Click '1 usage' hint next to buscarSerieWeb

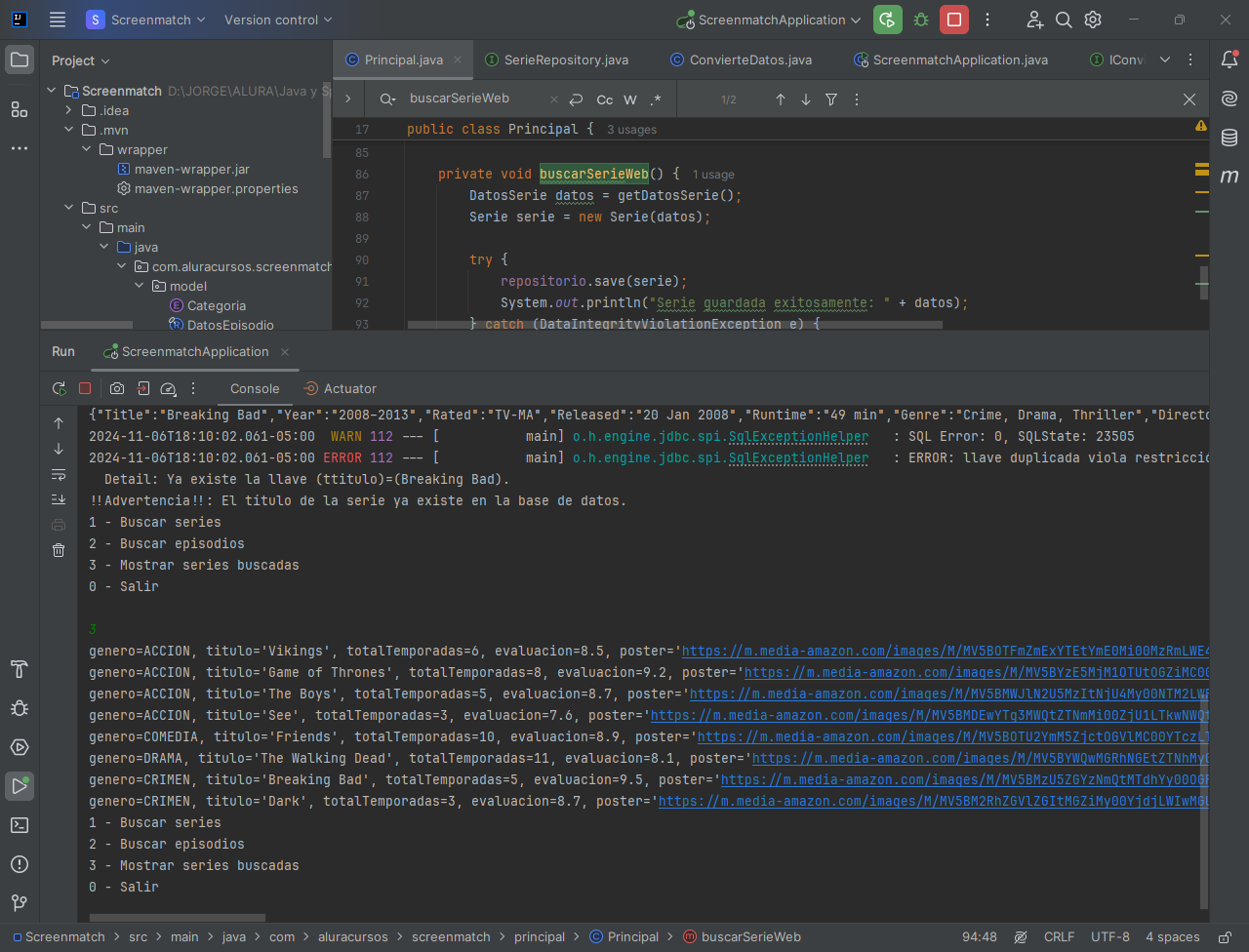click(713, 175)
